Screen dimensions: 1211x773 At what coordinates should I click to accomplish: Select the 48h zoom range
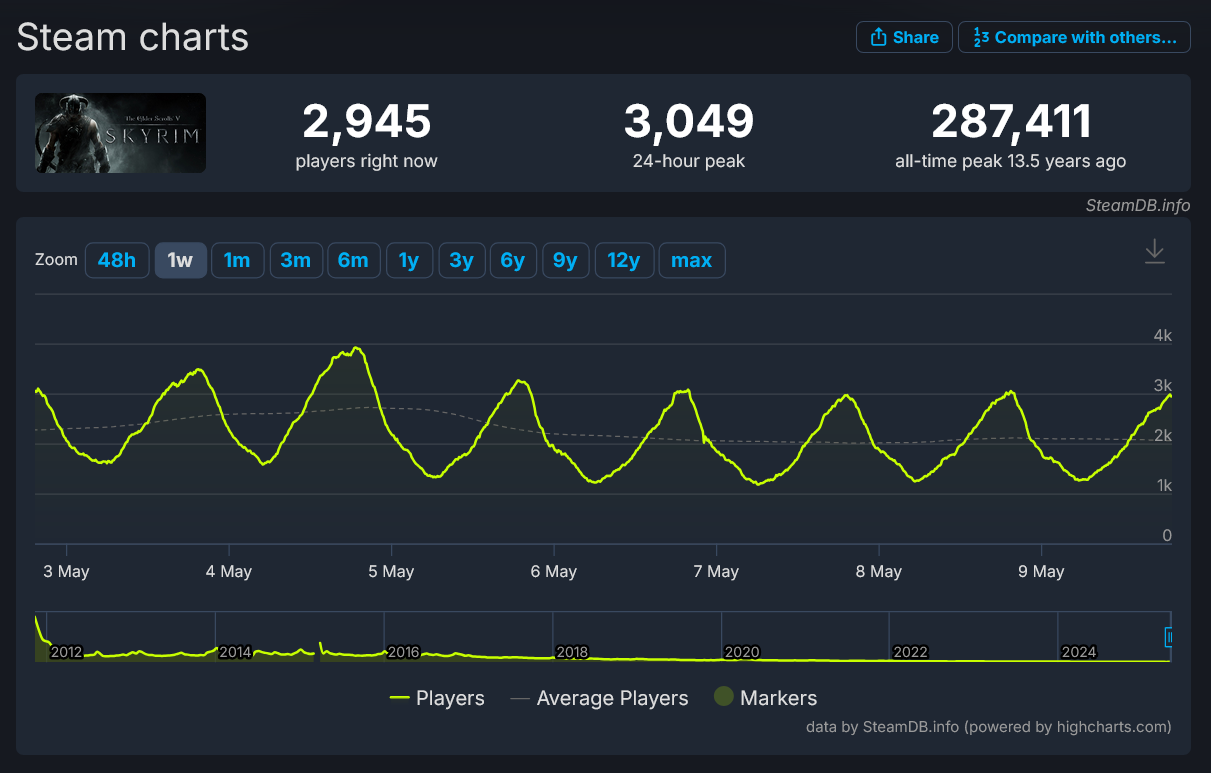(x=117, y=260)
